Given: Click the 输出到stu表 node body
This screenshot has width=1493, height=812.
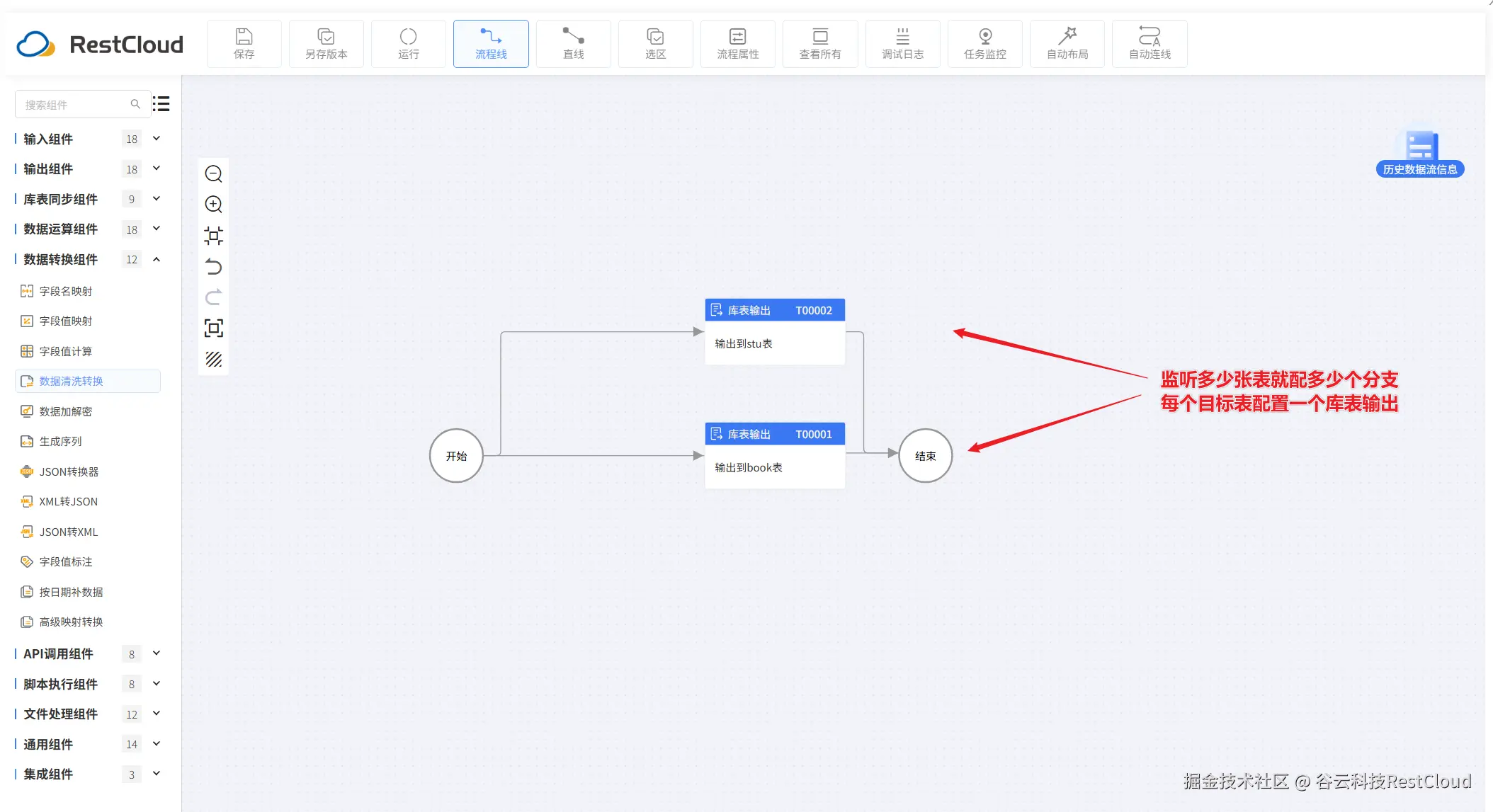Looking at the screenshot, I should (775, 343).
